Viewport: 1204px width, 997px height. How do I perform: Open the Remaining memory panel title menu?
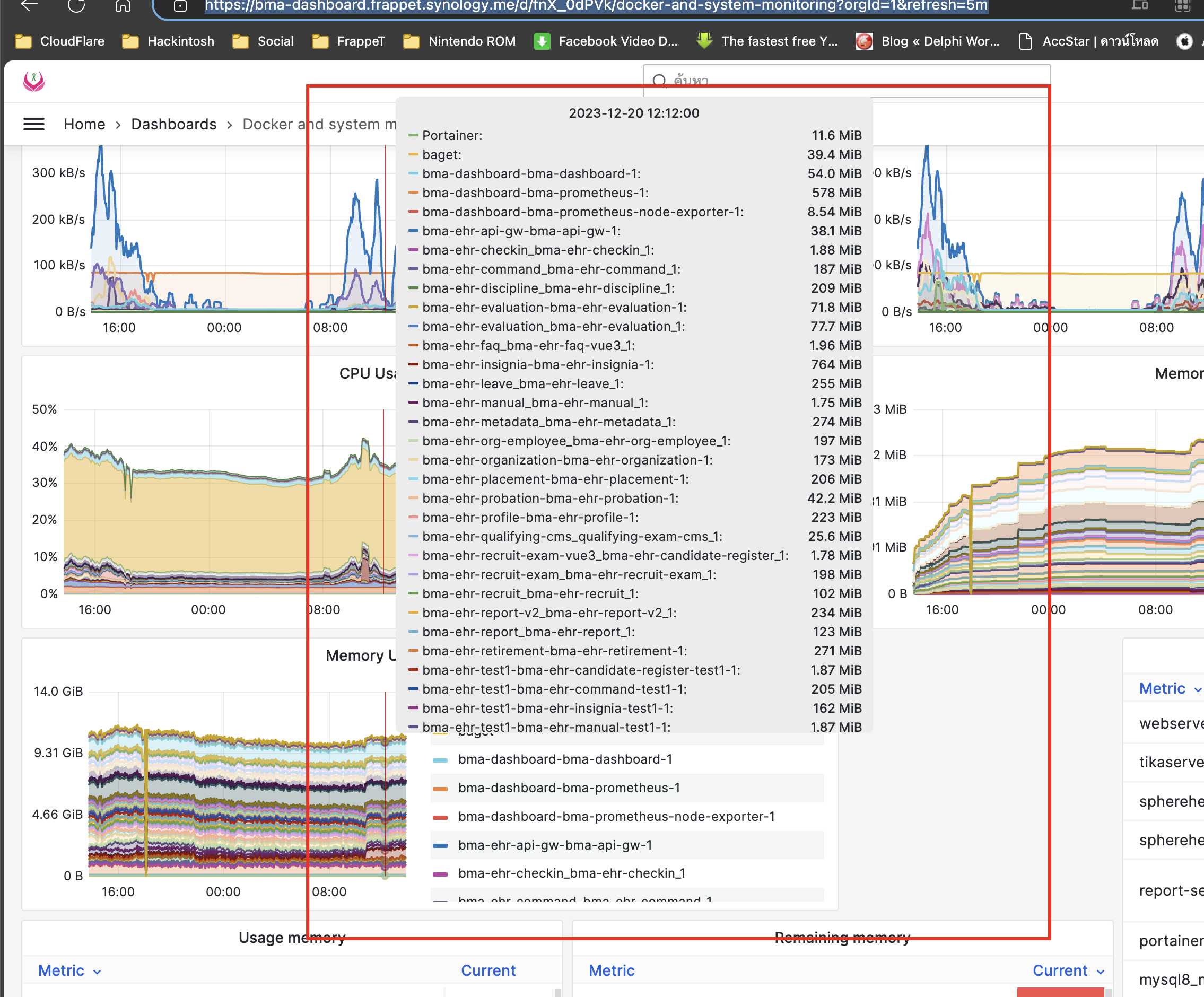tap(842, 938)
